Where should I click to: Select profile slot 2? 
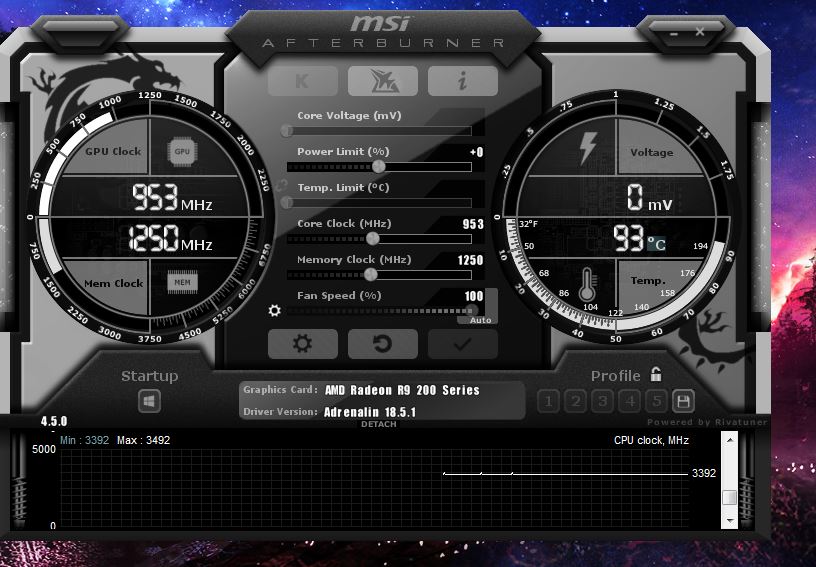pos(576,401)
